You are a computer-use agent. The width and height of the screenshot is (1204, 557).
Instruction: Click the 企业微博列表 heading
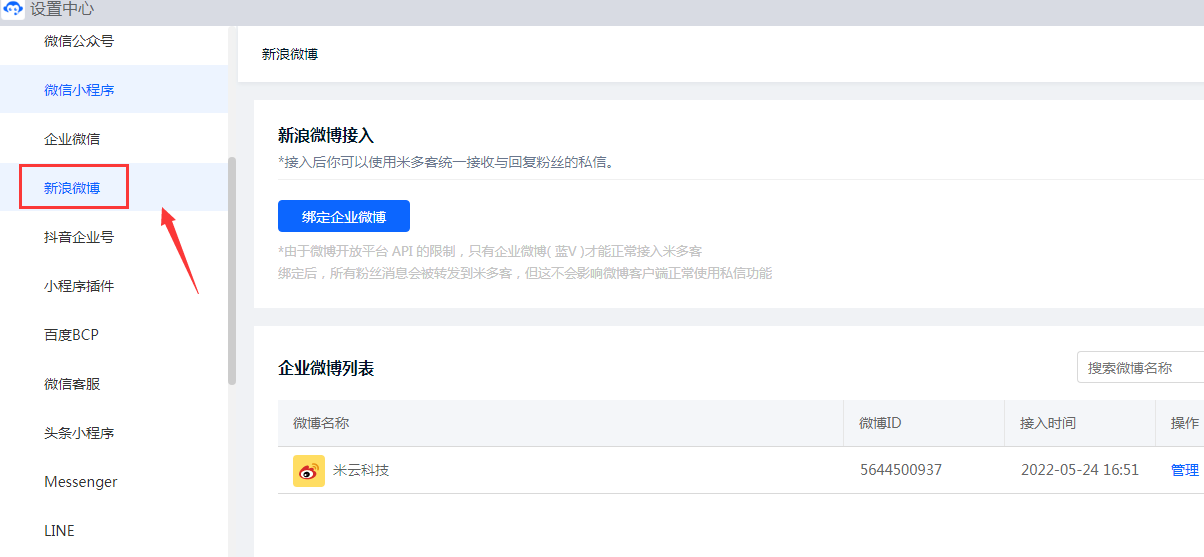pos(326,369)
